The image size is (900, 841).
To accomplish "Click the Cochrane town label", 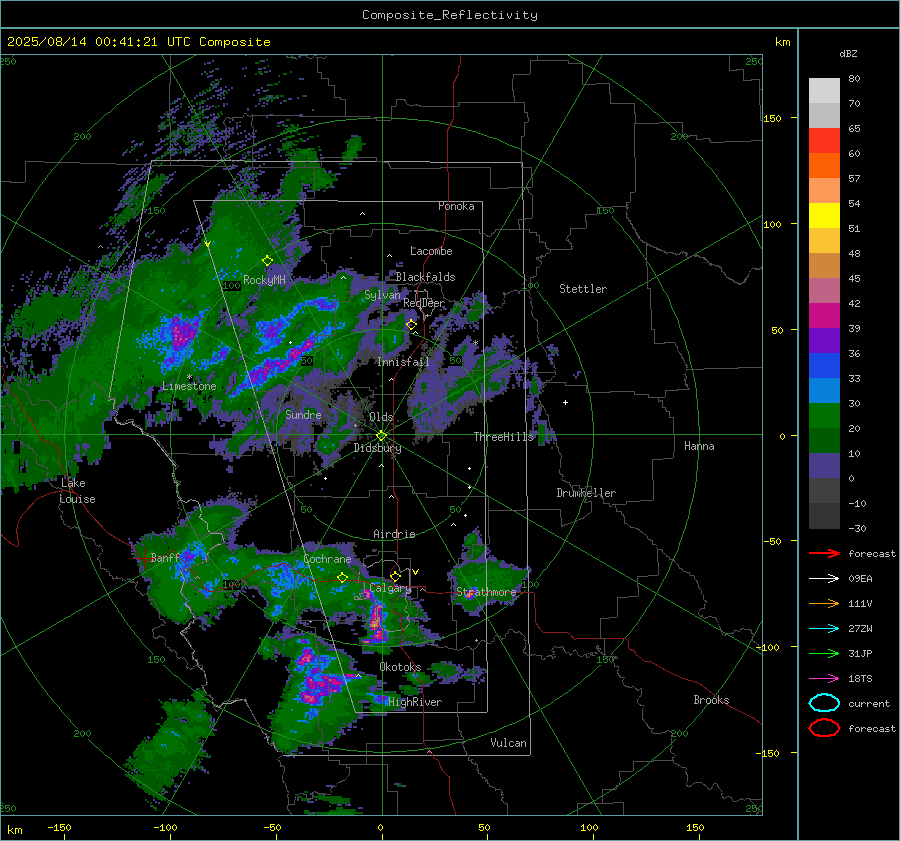I will (327, 559).
